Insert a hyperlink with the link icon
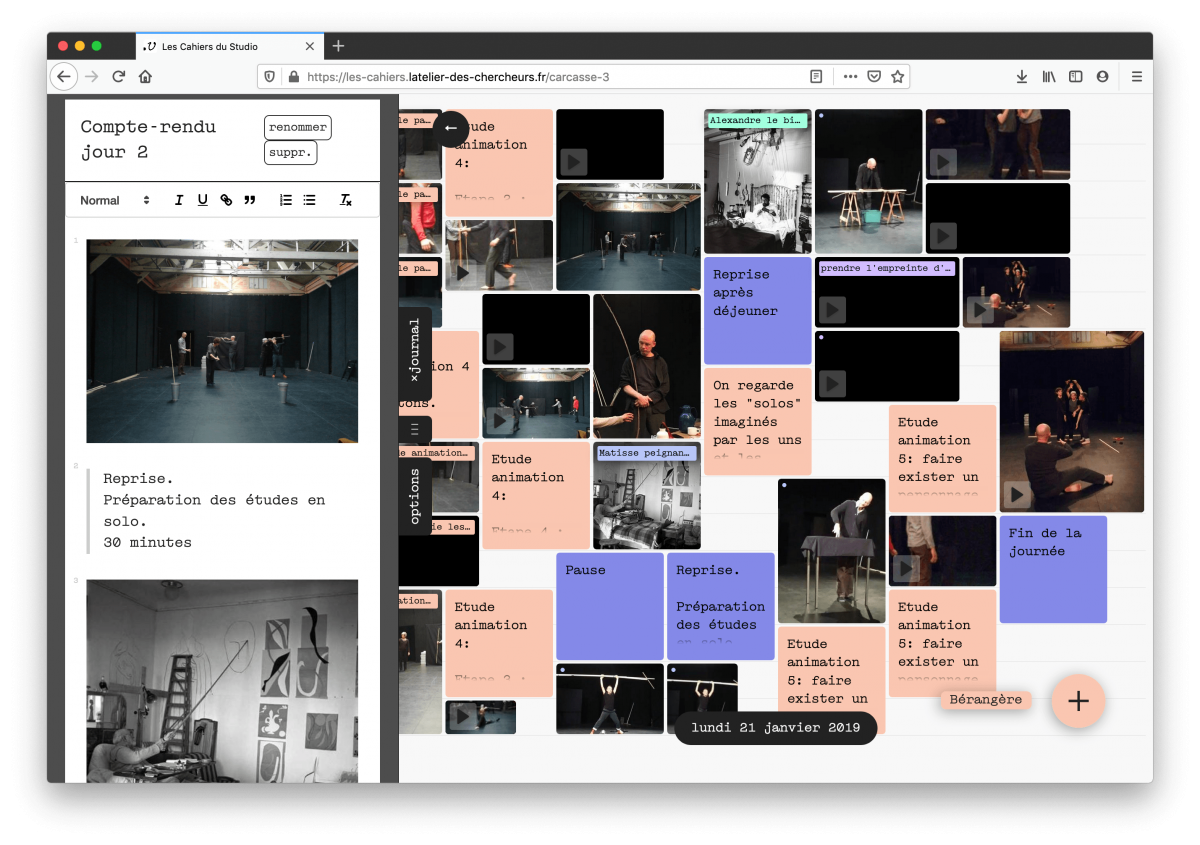This screenshot has width=1200, height=845. click(226, 200)
